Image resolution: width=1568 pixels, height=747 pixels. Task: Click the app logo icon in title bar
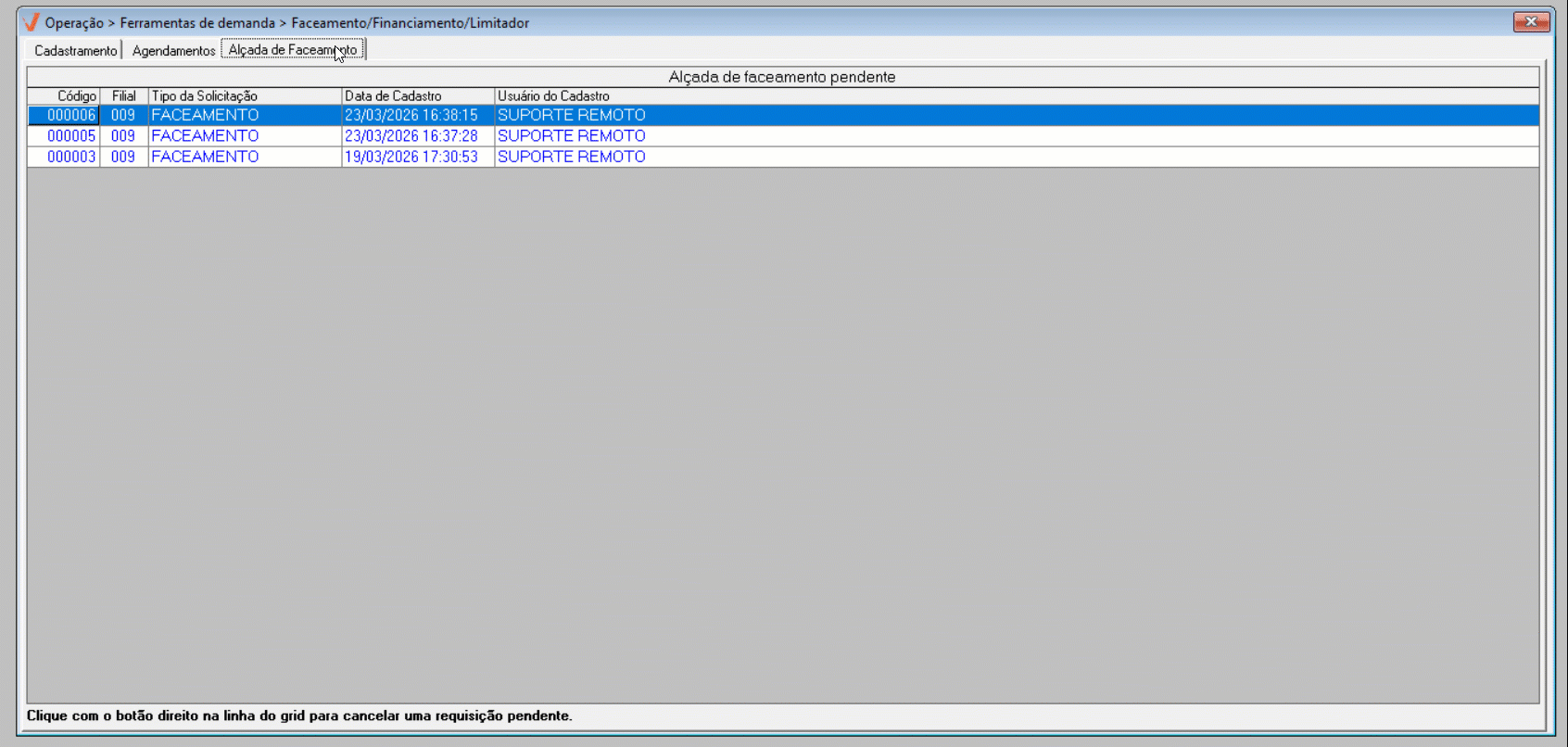click(x=31, y=22)
